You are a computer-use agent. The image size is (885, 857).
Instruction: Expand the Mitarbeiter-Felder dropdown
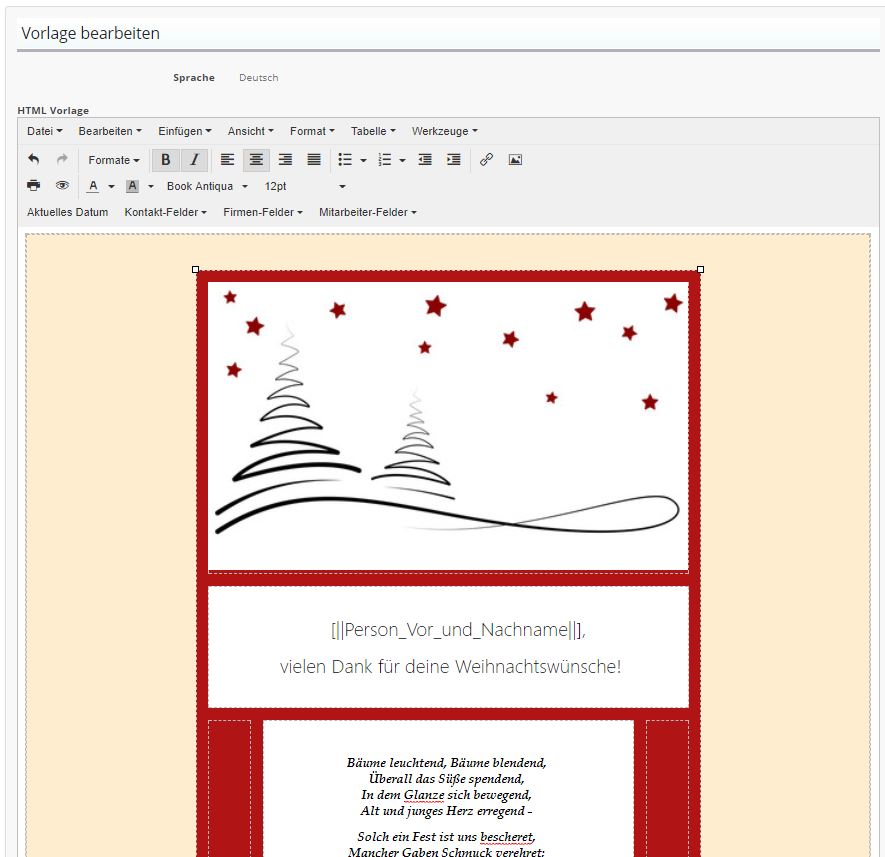[367, 212]
